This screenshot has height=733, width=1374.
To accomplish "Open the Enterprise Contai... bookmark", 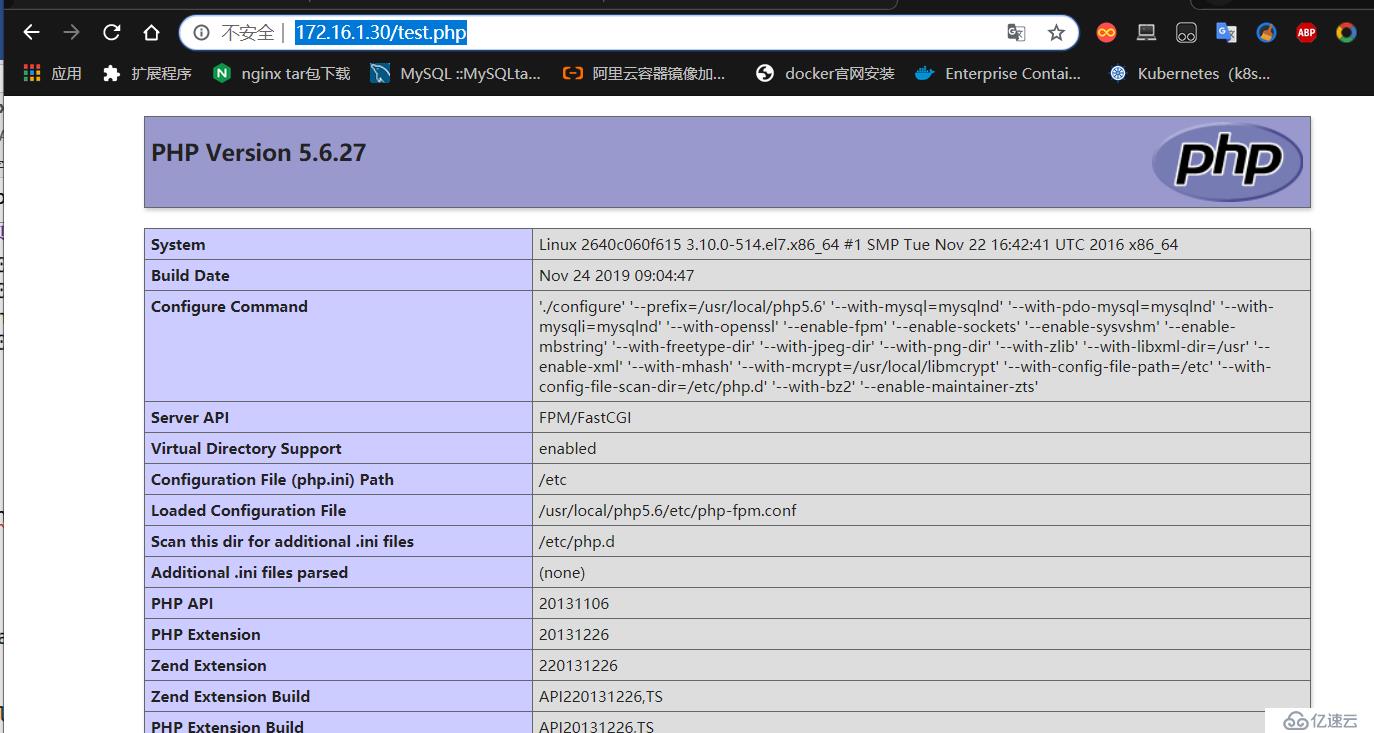I will (x=998, y=73).
